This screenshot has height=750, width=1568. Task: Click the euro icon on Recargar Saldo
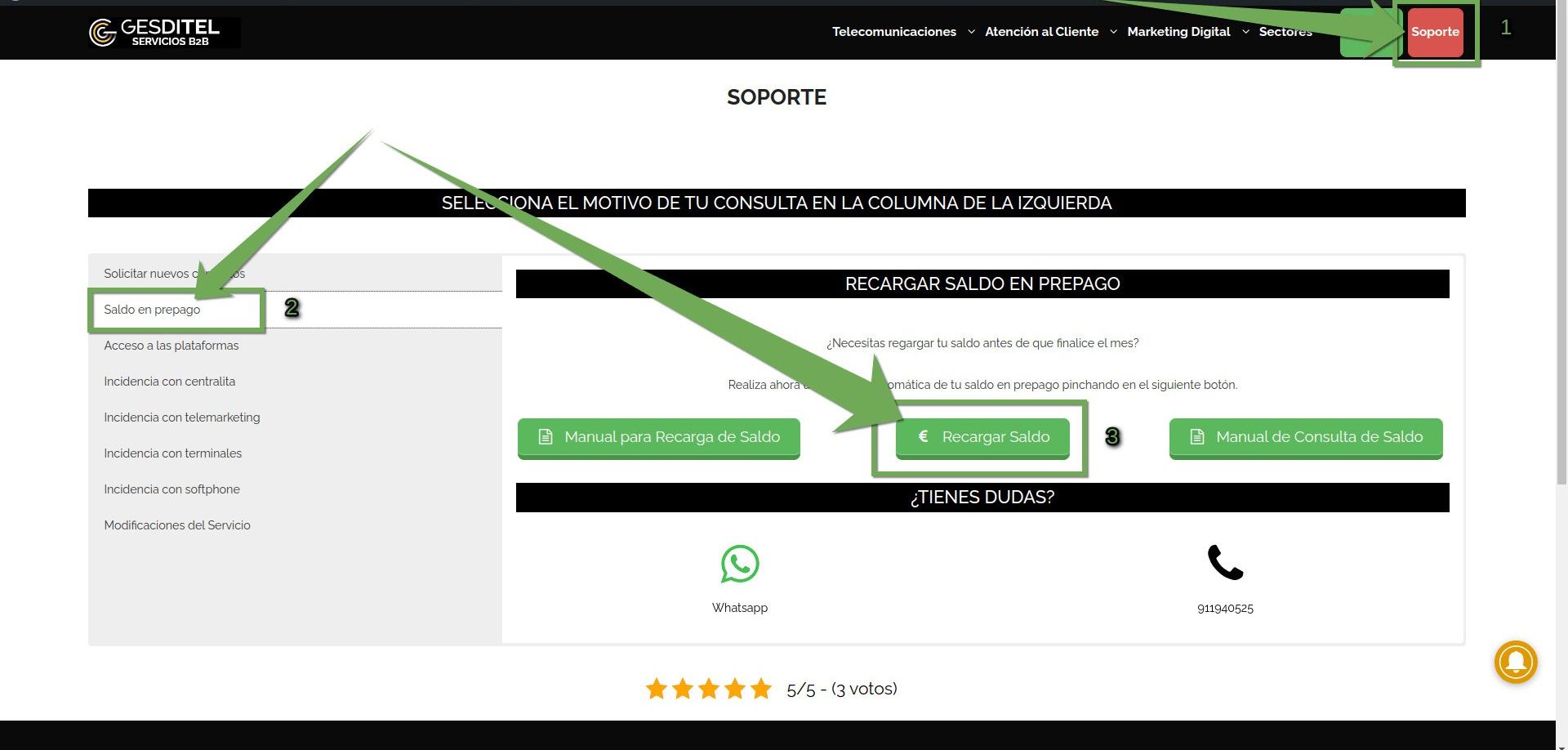924,437
